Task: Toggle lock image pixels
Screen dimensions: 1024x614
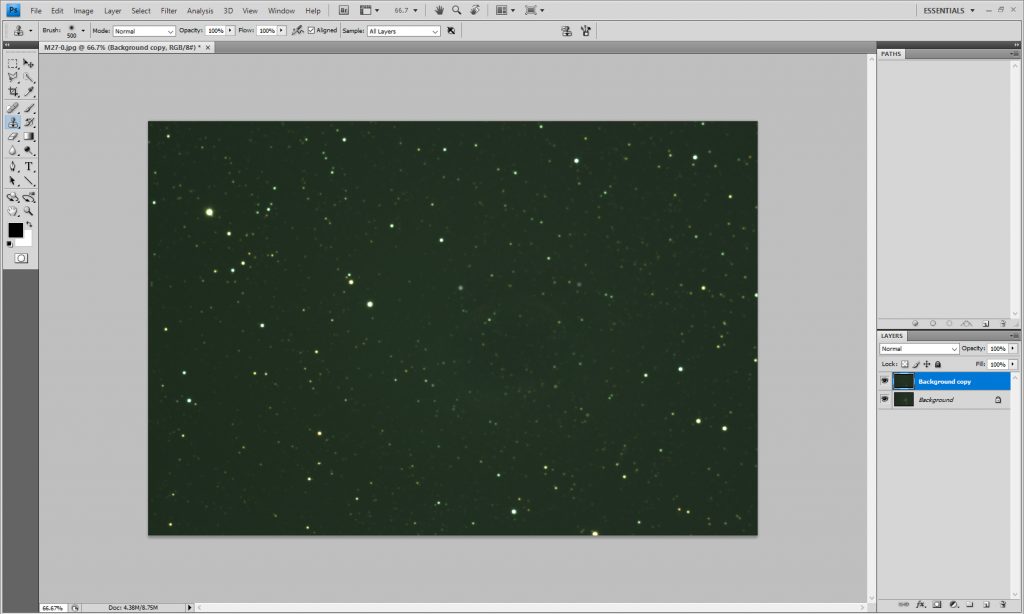Action: (916, 364)
